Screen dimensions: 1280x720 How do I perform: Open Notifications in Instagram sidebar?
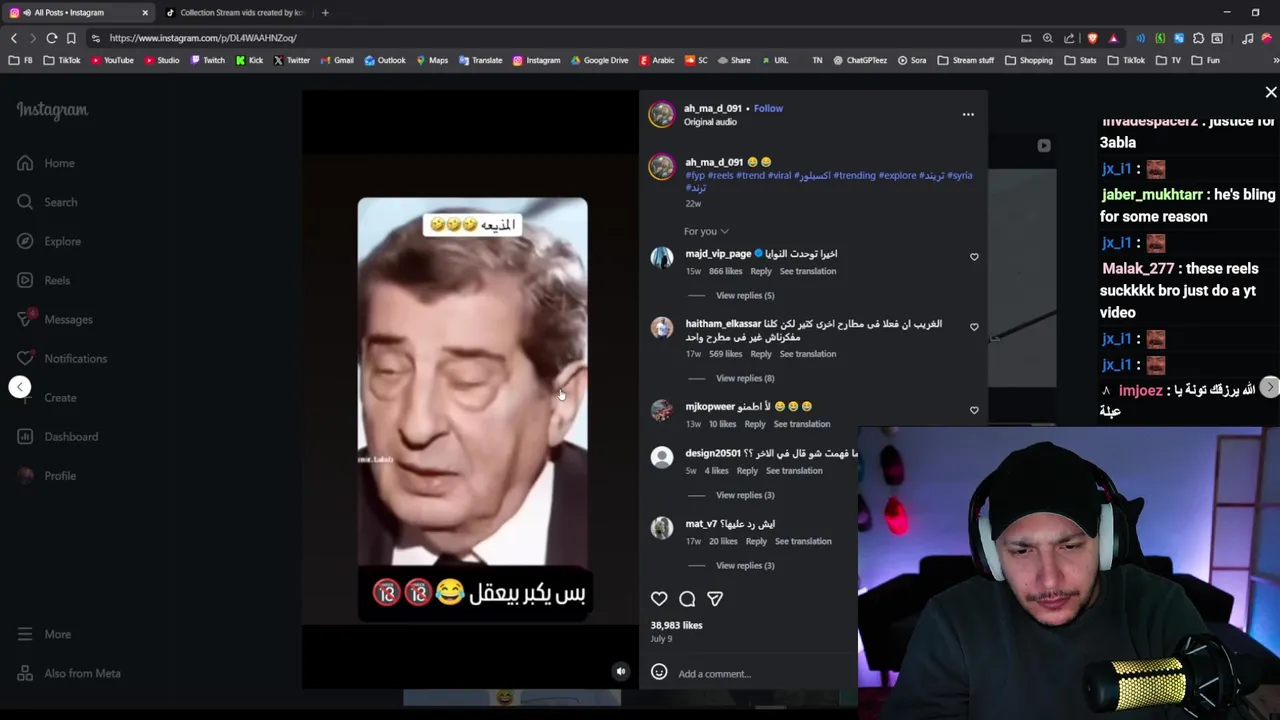(x=62, y=358)
